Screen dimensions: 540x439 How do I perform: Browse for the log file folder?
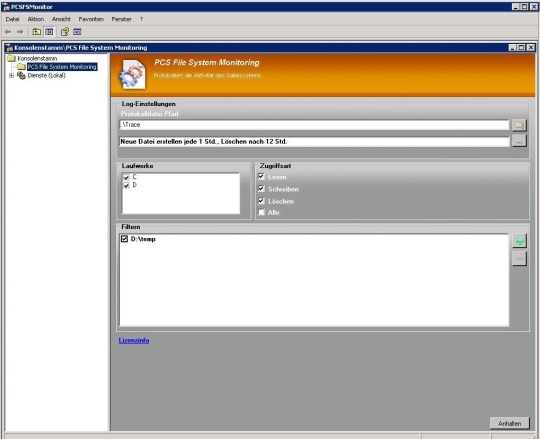pos(519,125)
